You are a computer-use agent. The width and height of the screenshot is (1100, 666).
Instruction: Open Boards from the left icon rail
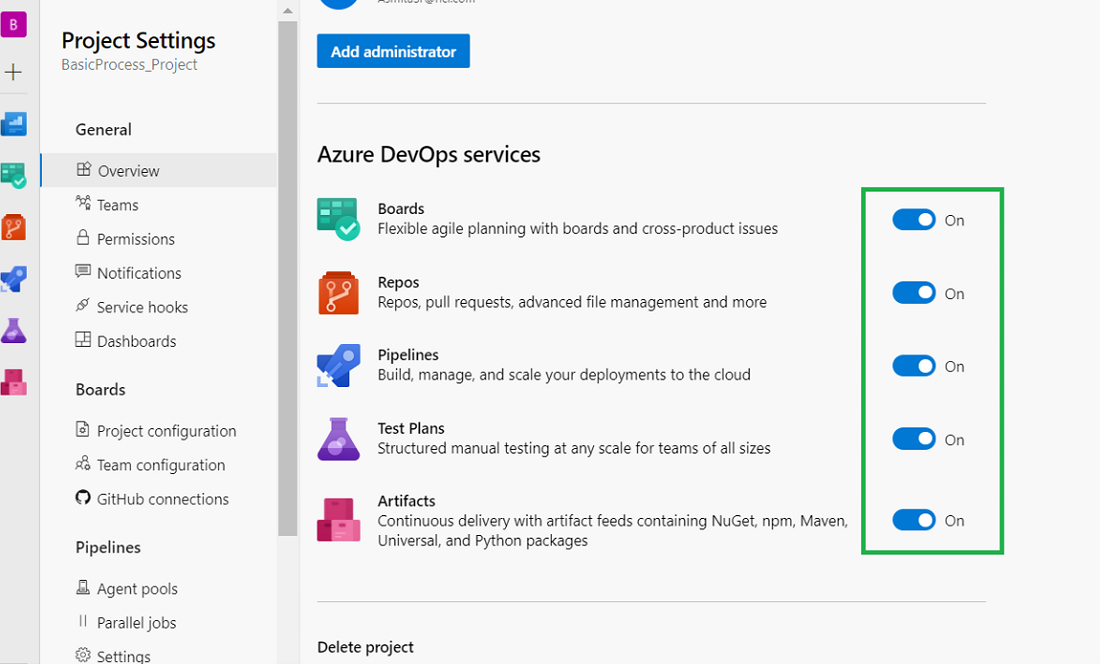[13, 176]
